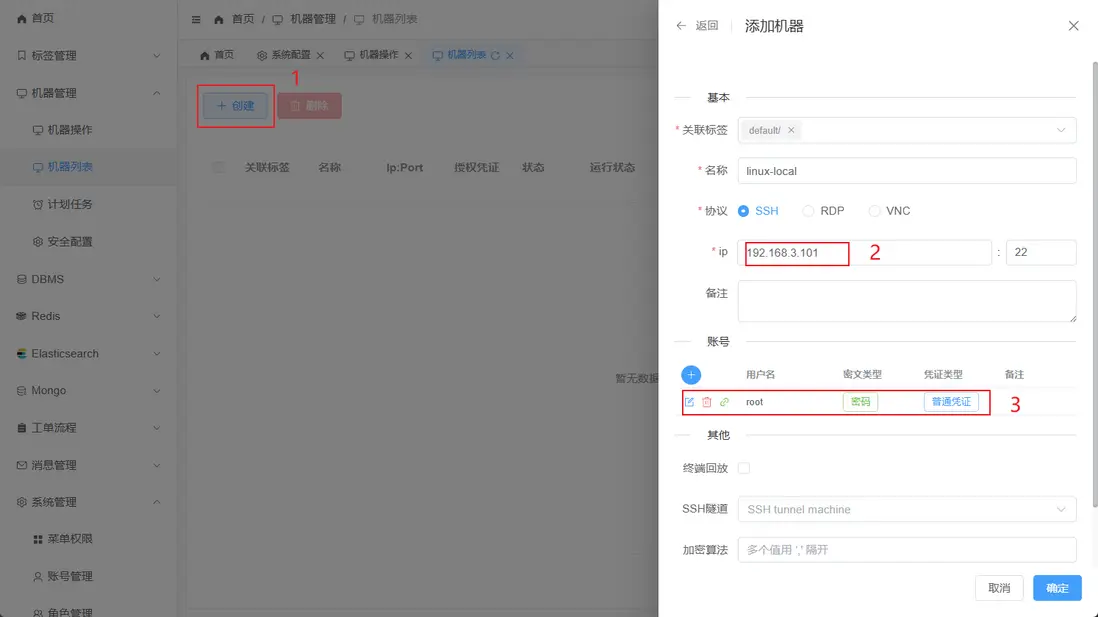
Task: Click the home icon in the breadcrumb
Action: tap(218, 20)
